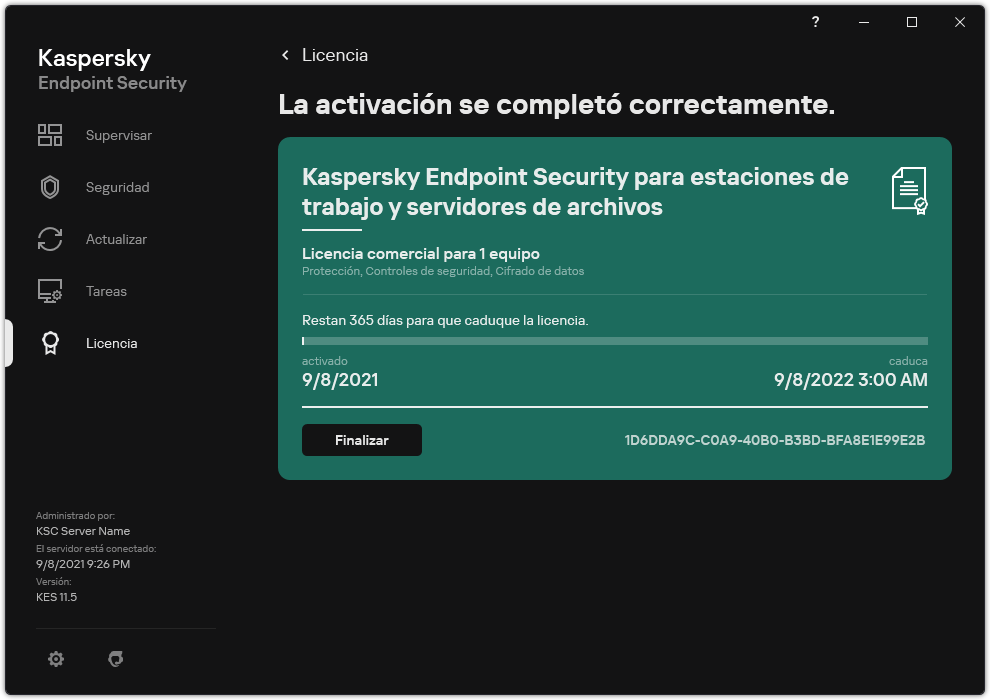Screen dimensions: 990x700
Task: Click the Licencia breadcrumb heading
Action: (x=333, y=55)
